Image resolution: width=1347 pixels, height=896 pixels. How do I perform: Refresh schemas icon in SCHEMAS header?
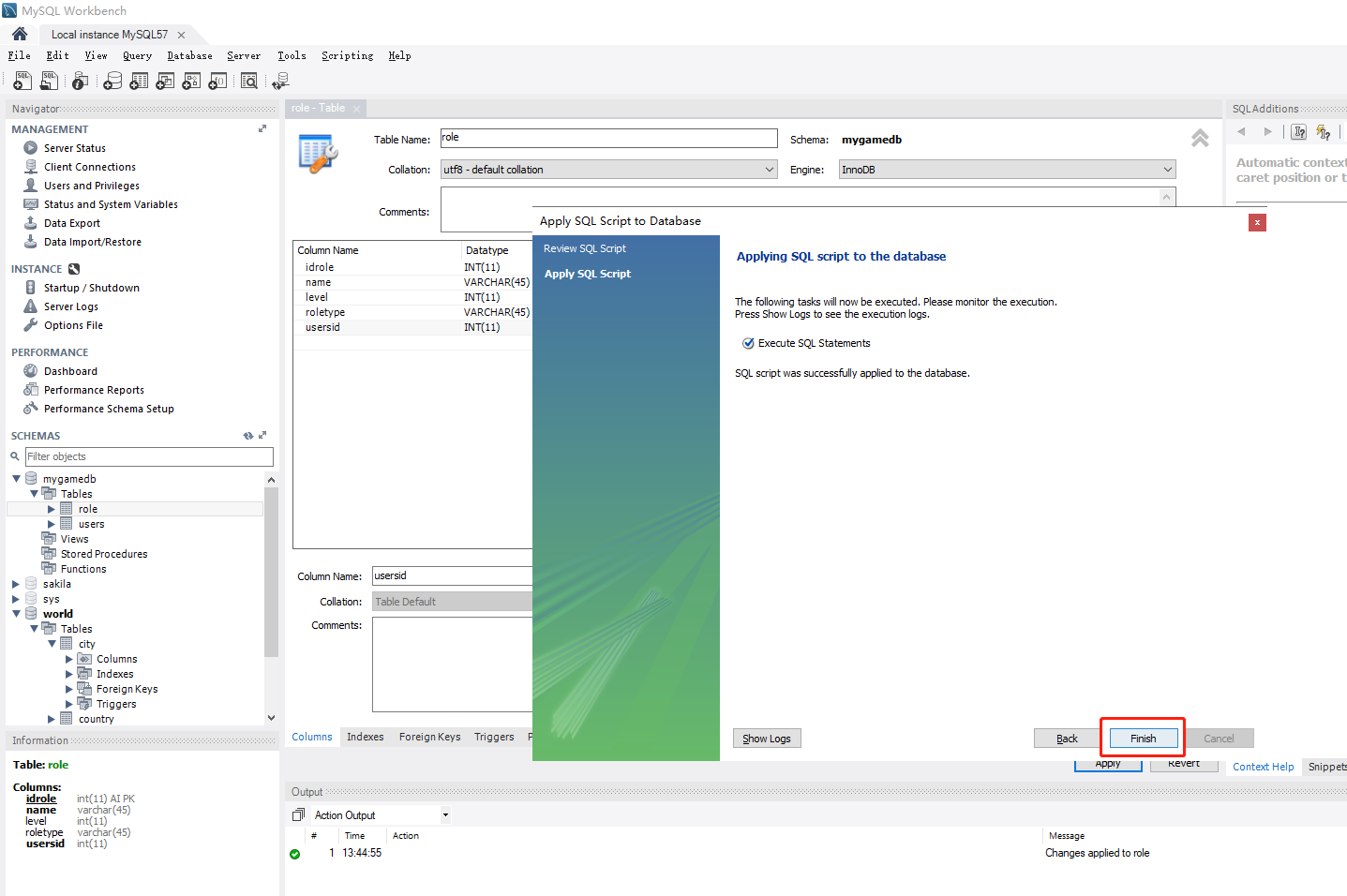pos(248,436)
